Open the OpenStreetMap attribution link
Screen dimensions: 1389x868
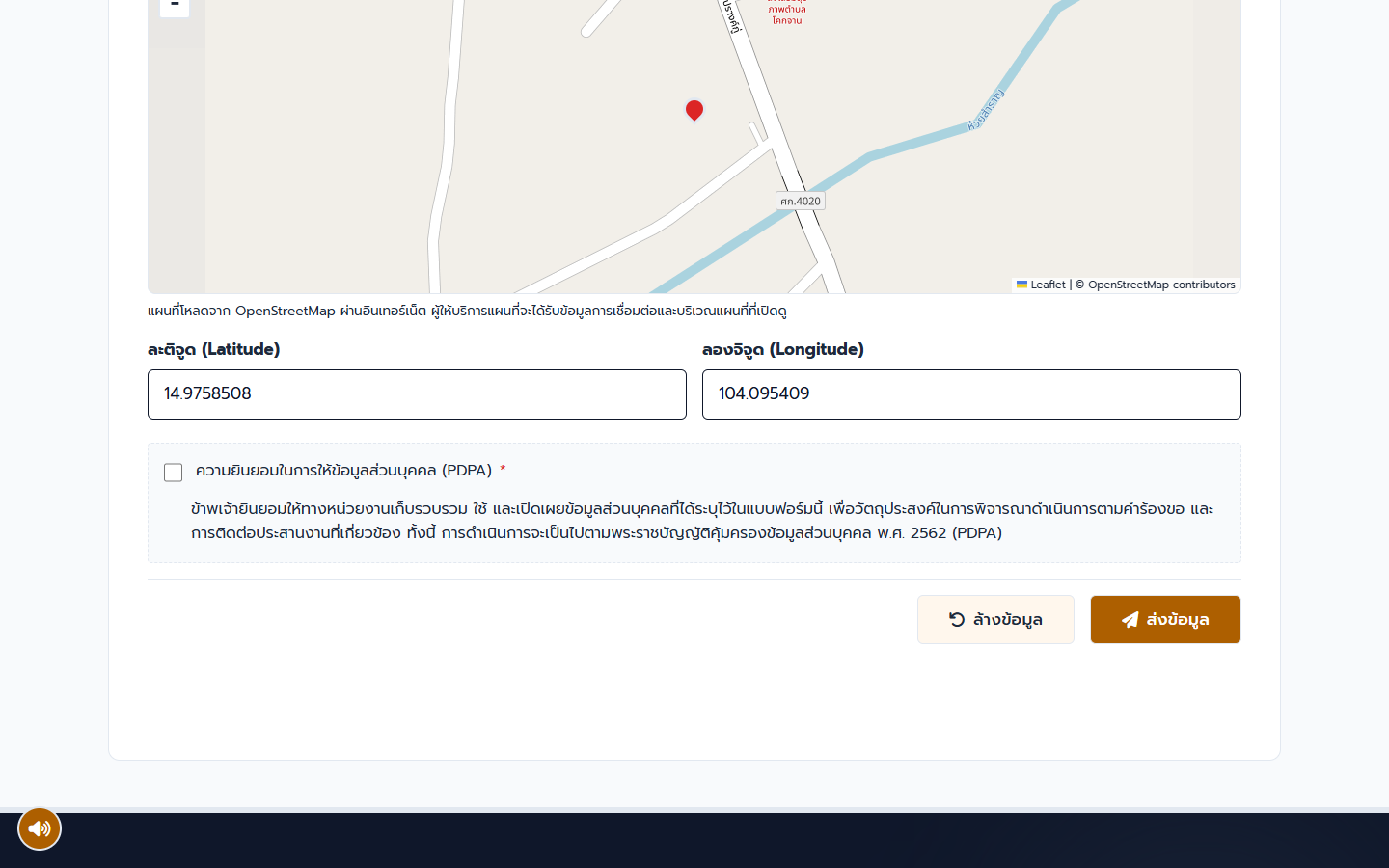pos(1129,285)
